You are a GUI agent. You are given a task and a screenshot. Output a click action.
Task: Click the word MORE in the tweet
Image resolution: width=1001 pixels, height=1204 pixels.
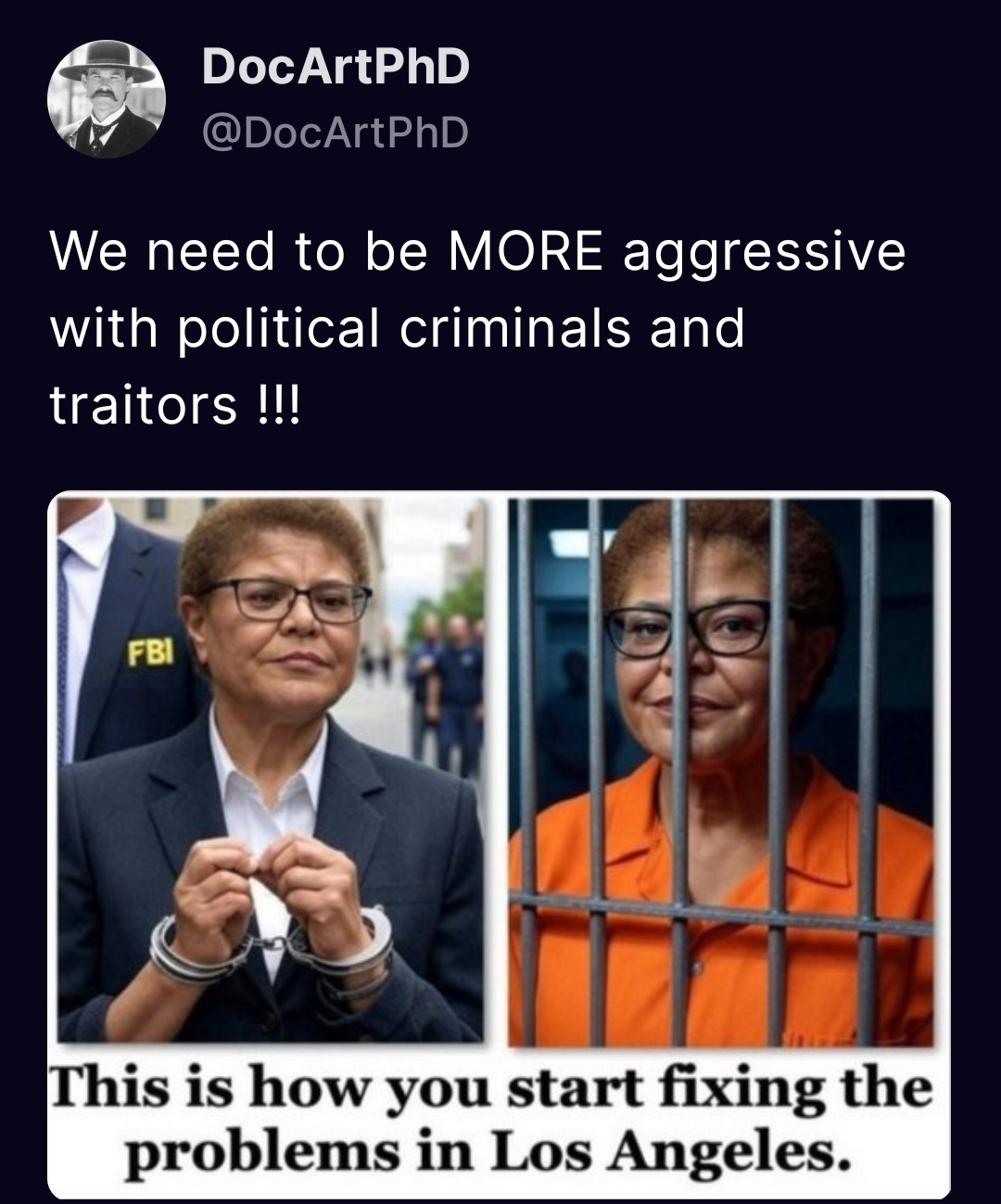point(525,251)
